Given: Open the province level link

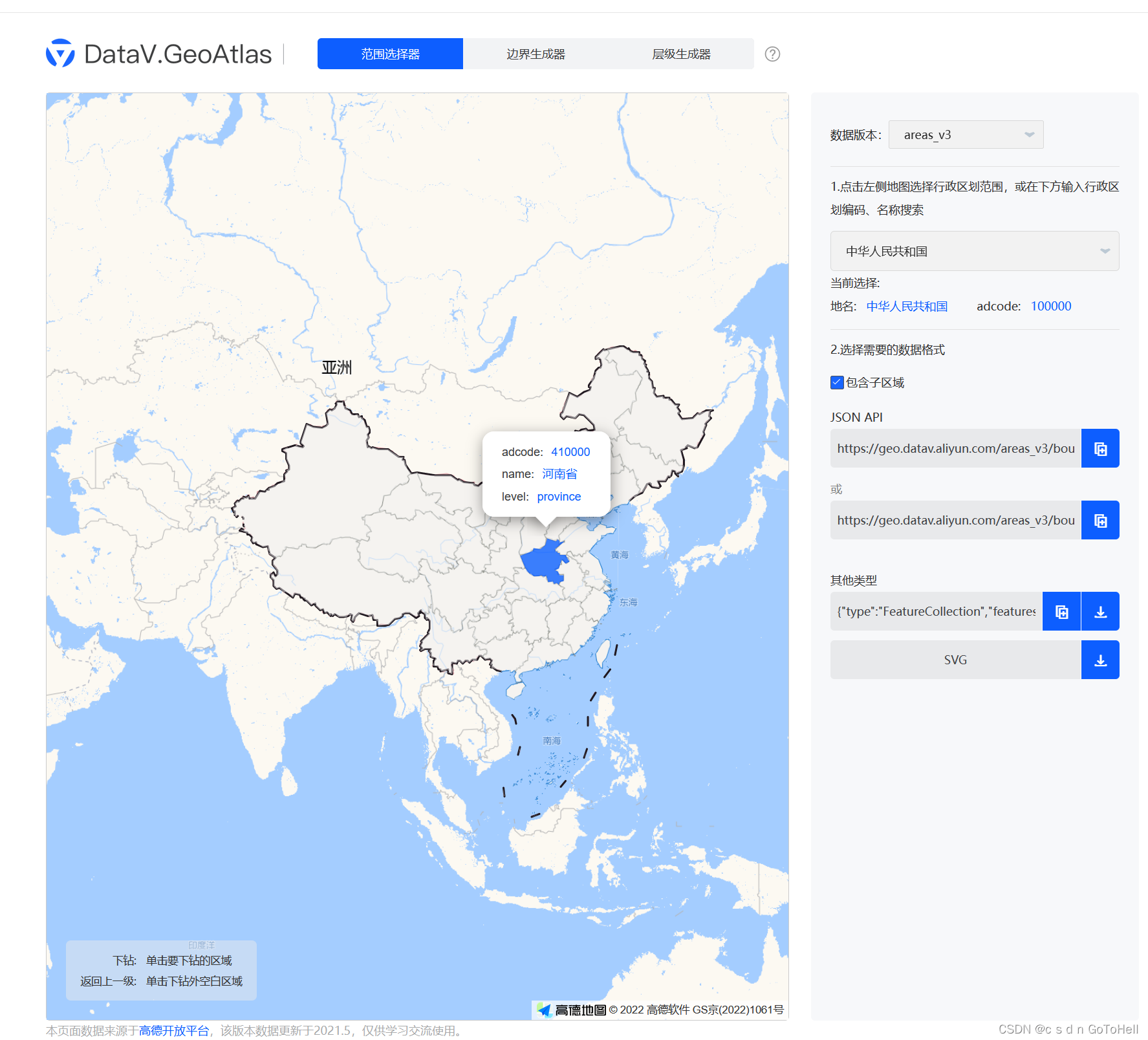Looking at the screenshot, I should (558, 496).
